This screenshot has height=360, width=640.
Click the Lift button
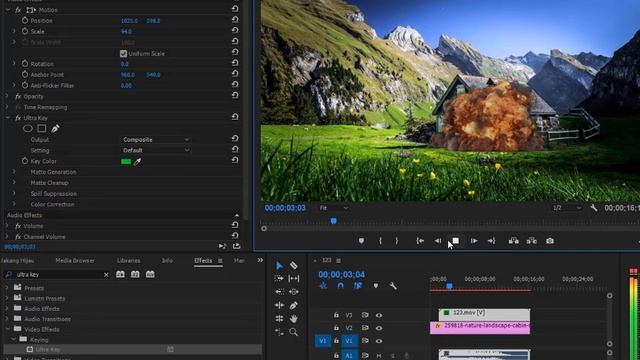513,241
